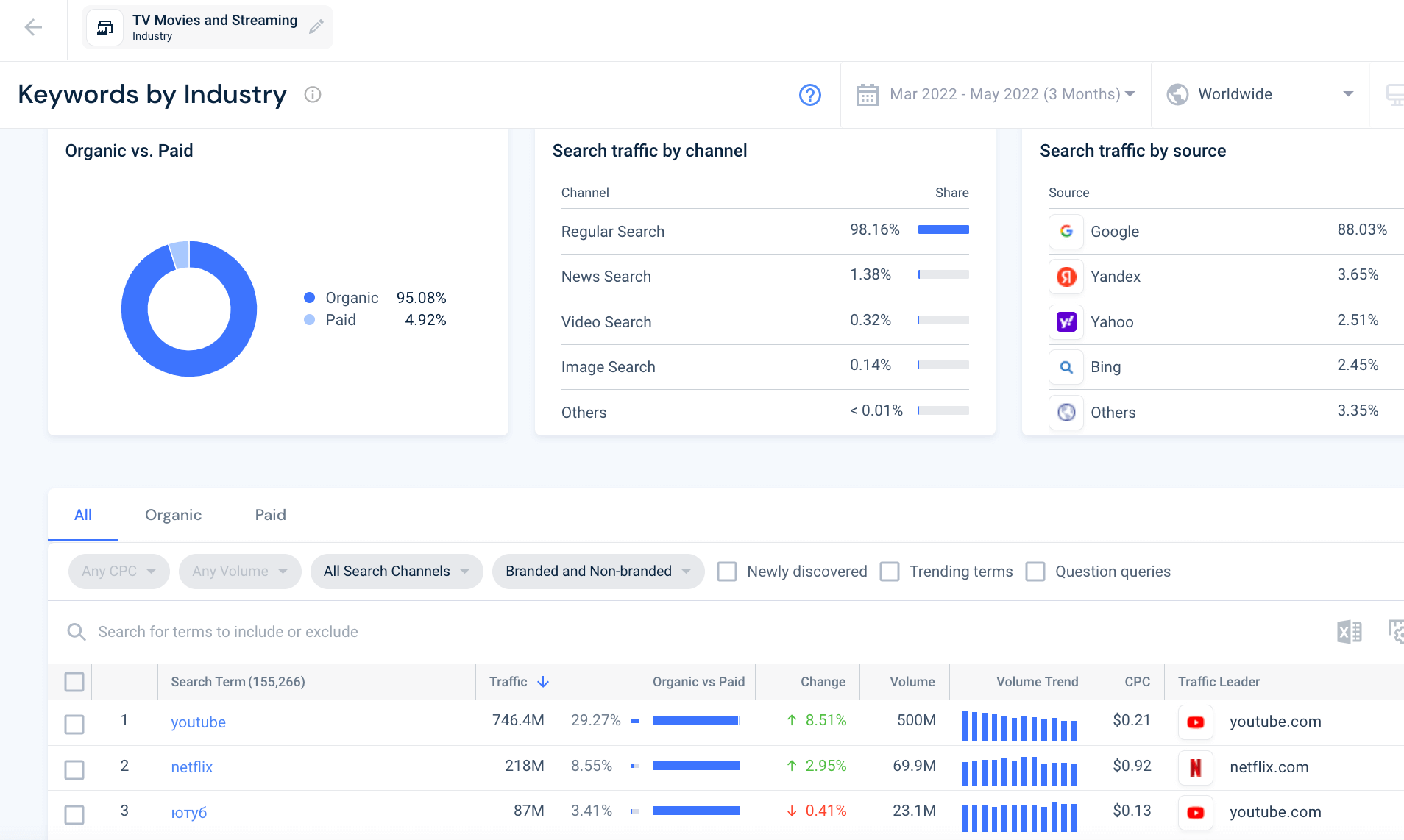Image resolution: width=1404 pixels, height=840 pixels.
Task: Open info tooltip next to Keywords by Industry
Action: click(x=313, y=95)
